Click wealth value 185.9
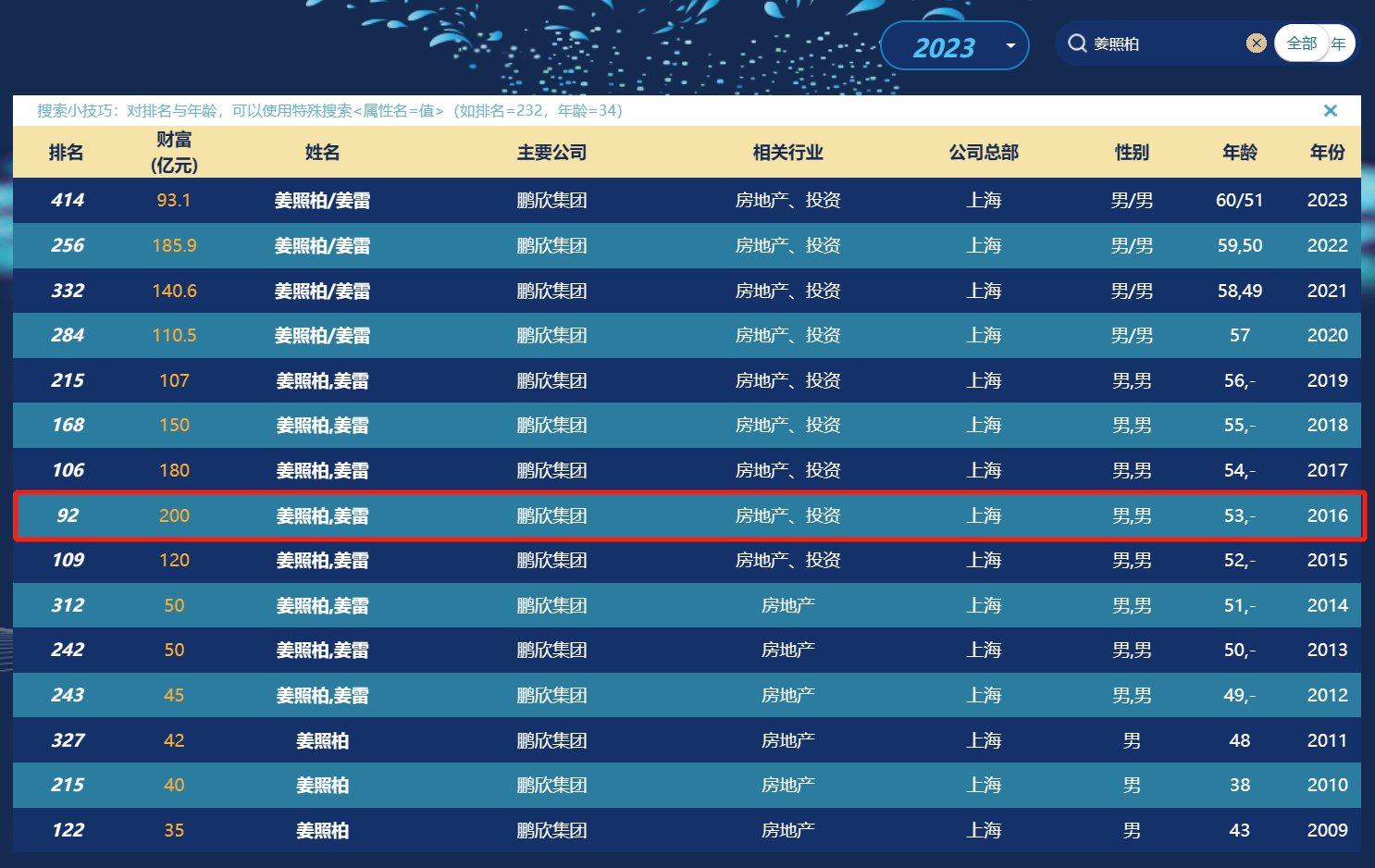This screenshot has height=868, width=1375. [x=174, y=245]
